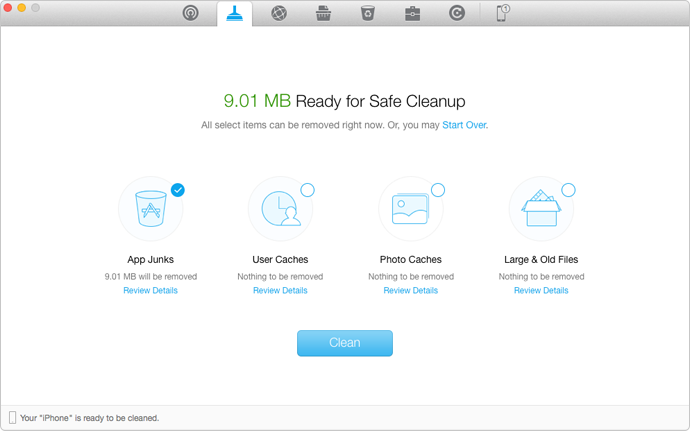Open the System Clean recycle bin icon
The height and width of the screenshot is (431, 690).
pyautogui.click(x=368, y=13)
